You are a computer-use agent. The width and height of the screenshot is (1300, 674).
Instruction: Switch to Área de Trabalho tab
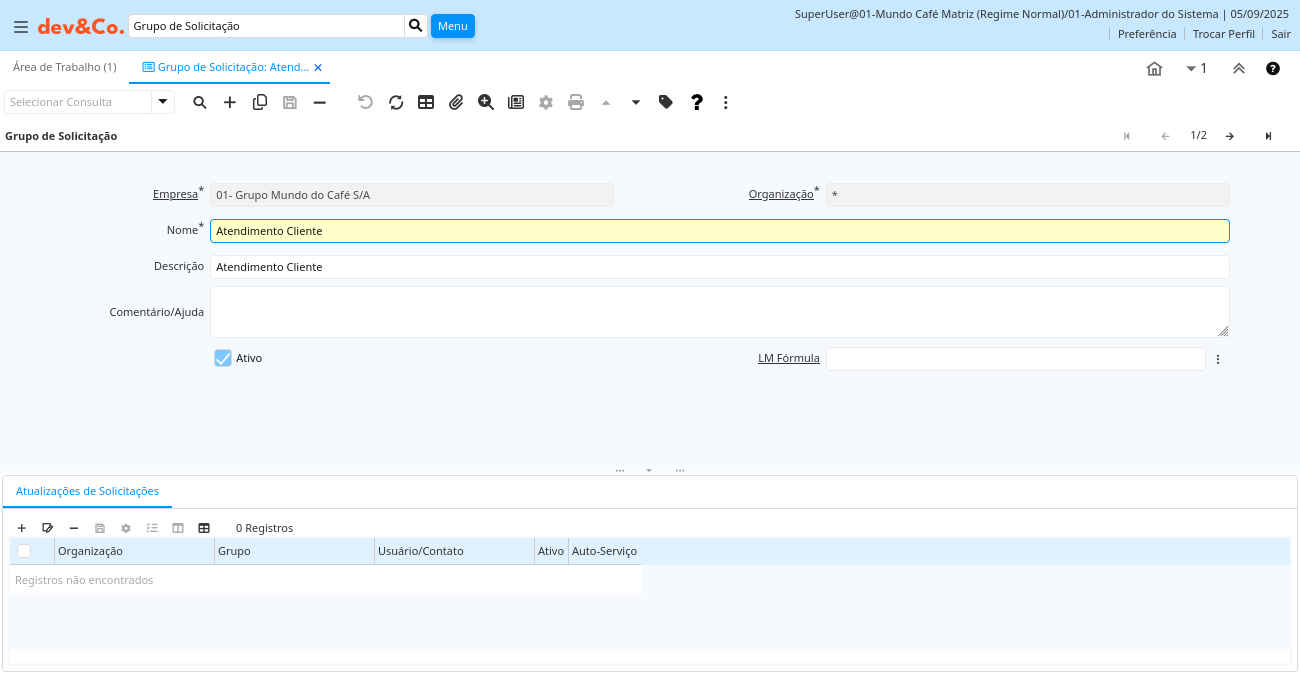coord(65,67)
